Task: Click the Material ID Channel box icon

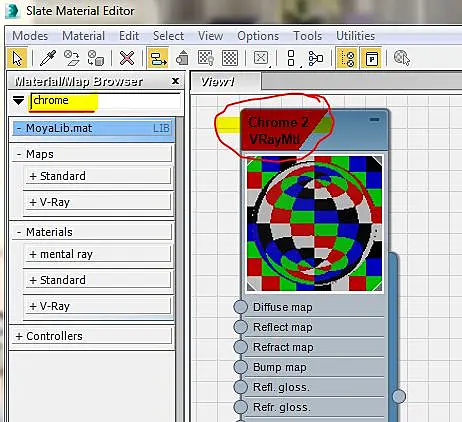Action: tap(261, 58)
